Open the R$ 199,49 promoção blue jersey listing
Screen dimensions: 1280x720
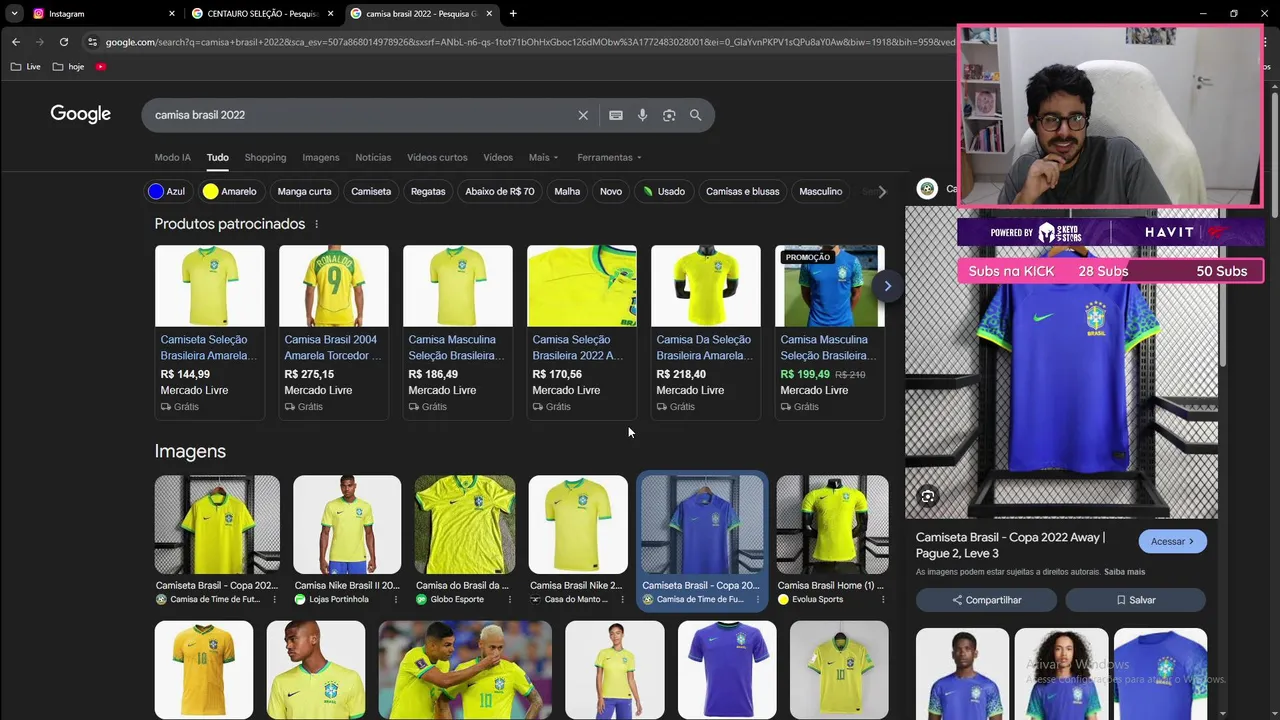click(x=830, y=331)
